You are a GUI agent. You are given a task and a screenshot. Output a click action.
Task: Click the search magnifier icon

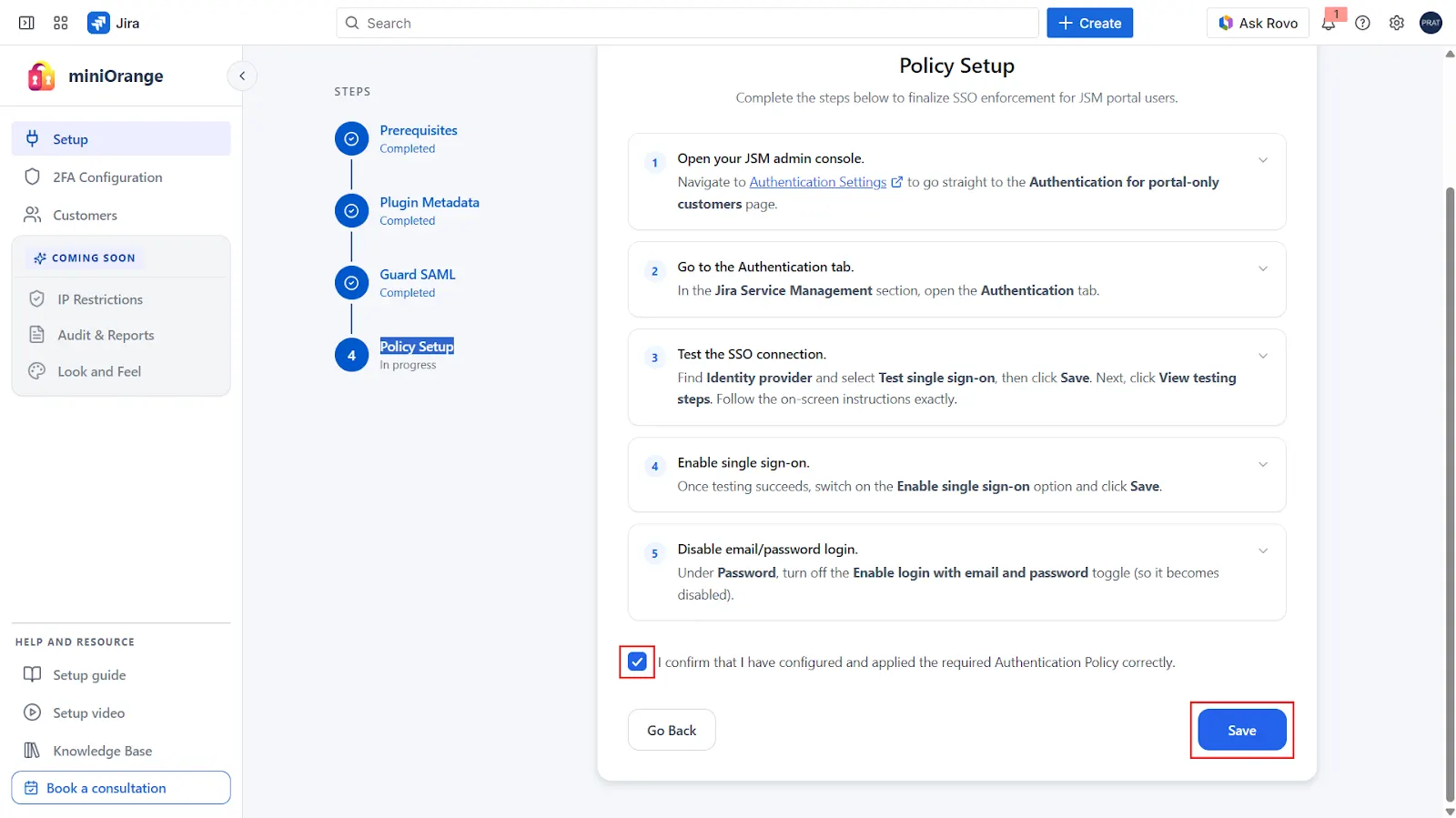click(352, 23)
